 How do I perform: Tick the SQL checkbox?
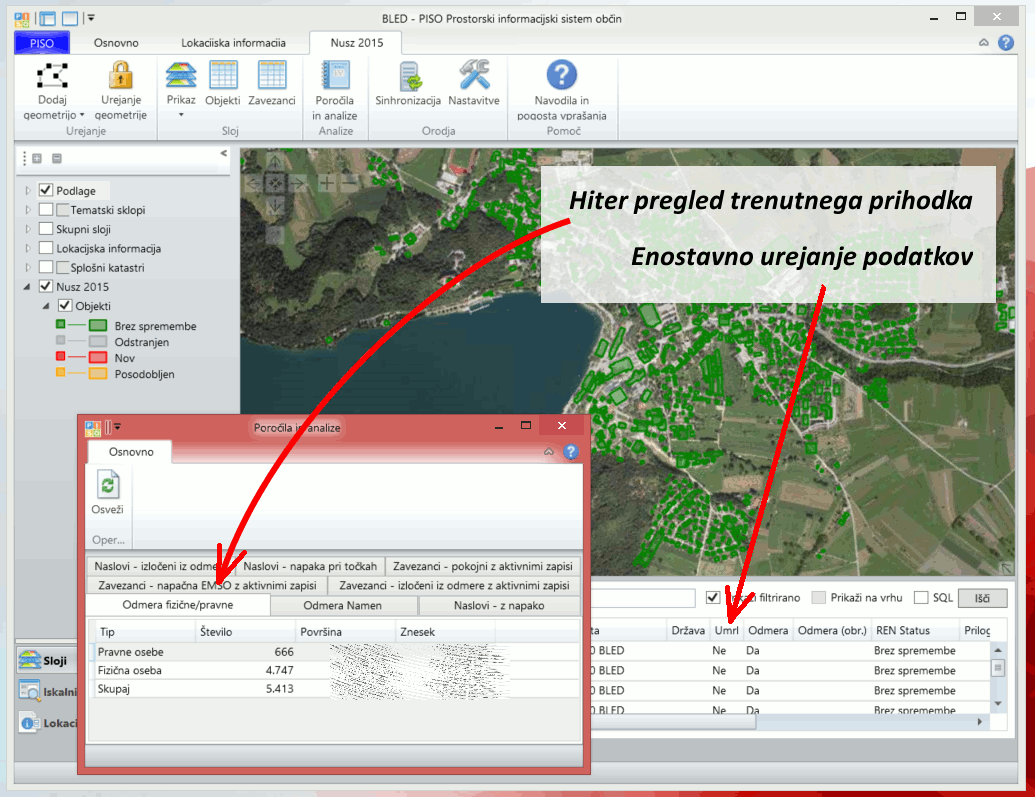(x=921, y=598)
